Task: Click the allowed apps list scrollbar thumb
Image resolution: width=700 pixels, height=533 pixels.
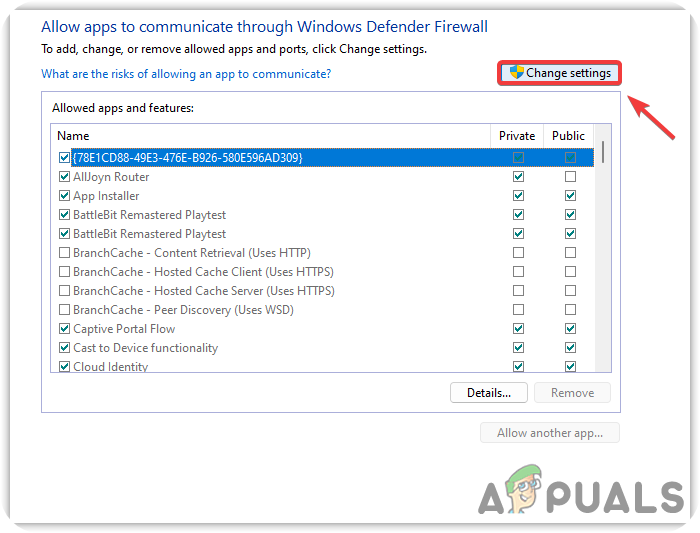Action: click(603, 152)
